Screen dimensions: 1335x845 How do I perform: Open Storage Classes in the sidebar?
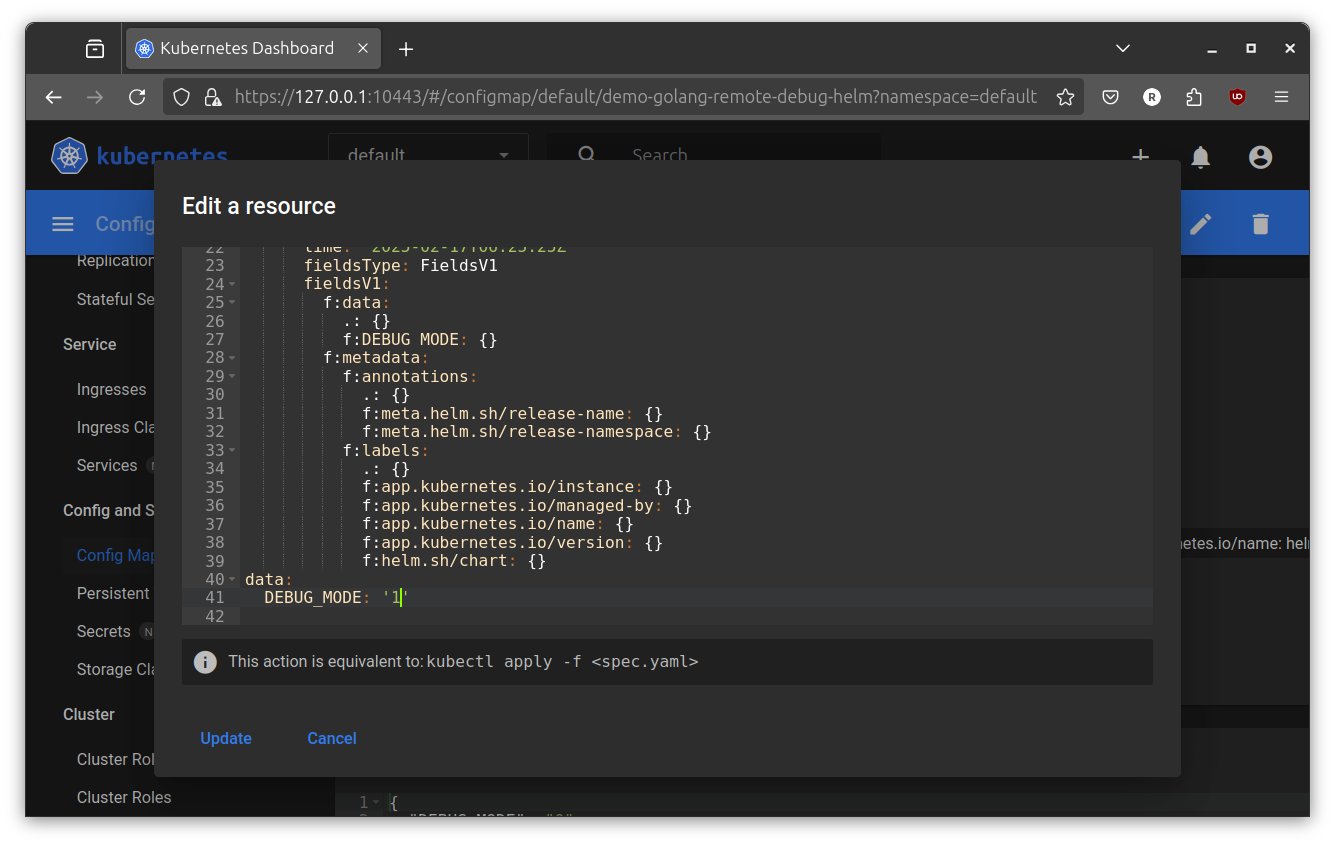coord(115,669)
